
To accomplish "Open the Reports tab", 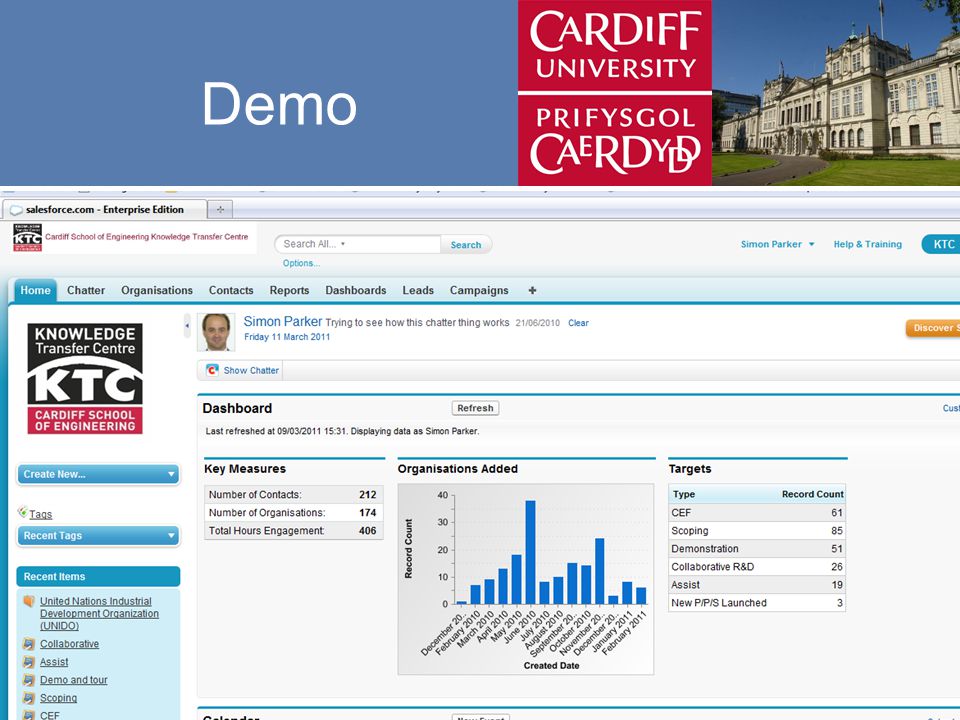I will coord(289,290).
